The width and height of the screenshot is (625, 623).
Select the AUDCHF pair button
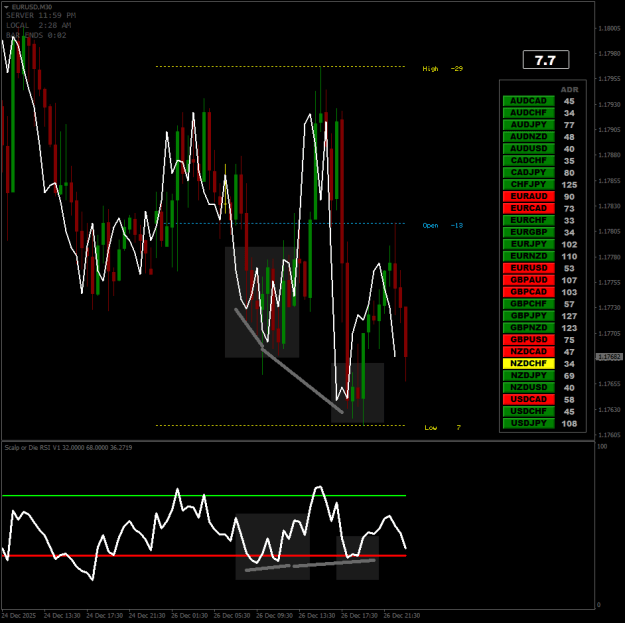529,113
